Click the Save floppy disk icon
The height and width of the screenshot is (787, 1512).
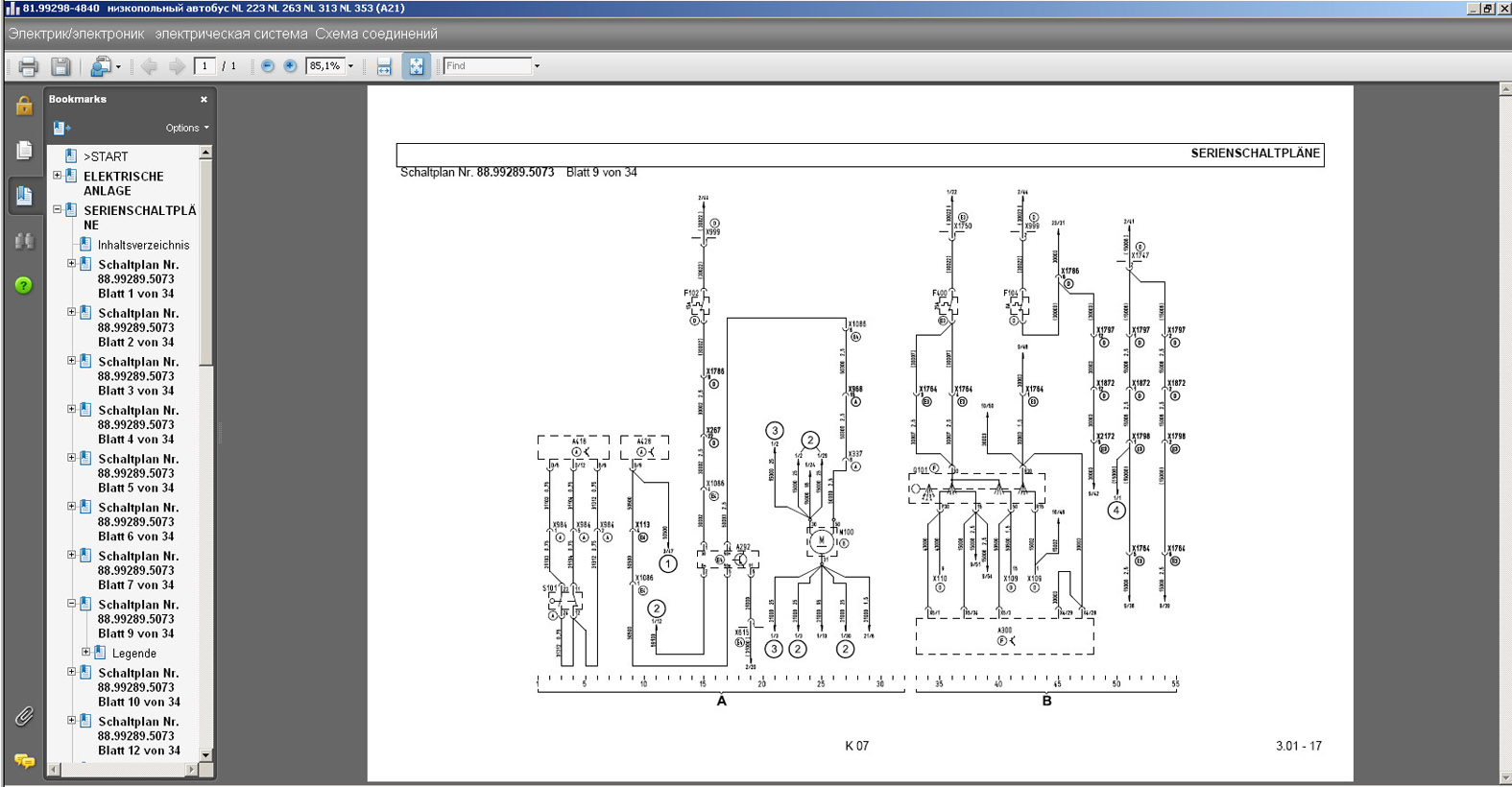(x=60, y=66)
